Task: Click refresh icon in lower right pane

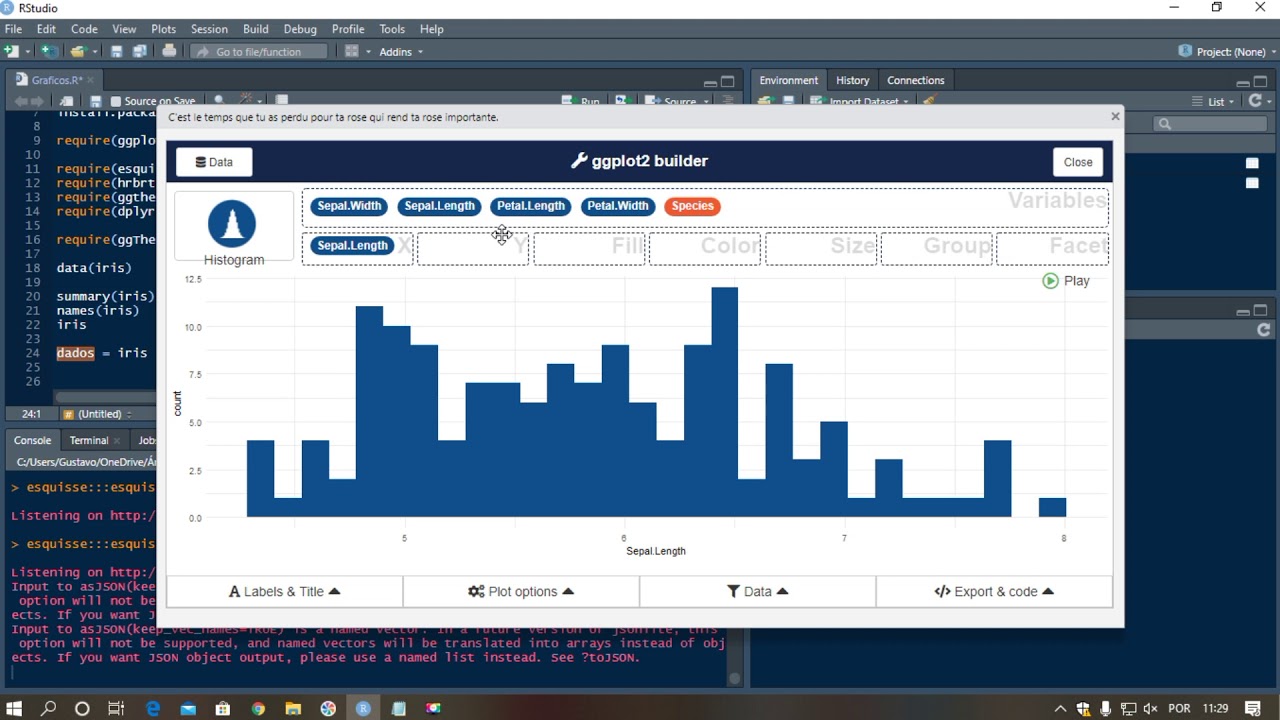Action: click(x=1264, y=329)
